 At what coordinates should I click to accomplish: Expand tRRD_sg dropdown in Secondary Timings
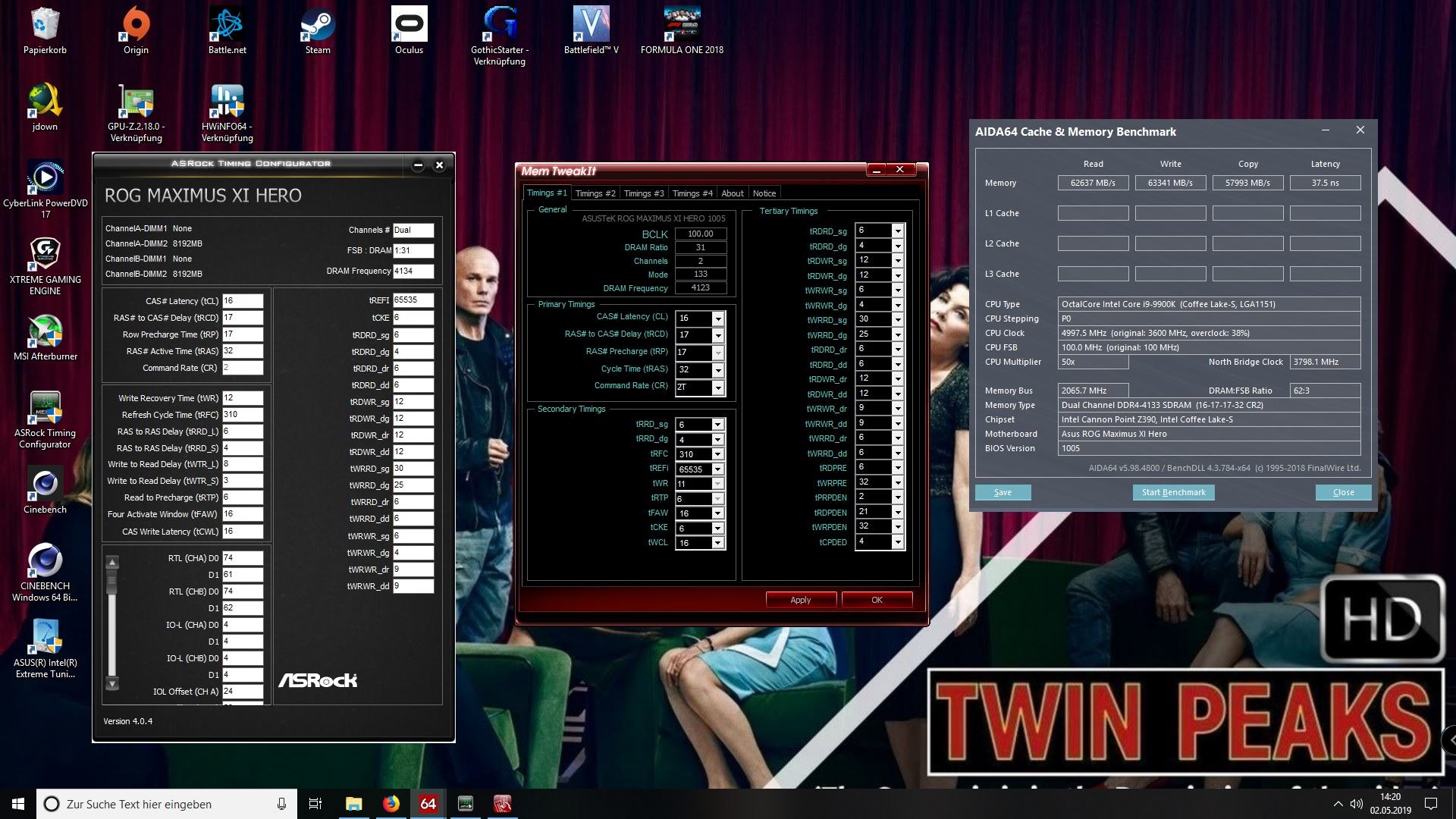tap(717, 425)
